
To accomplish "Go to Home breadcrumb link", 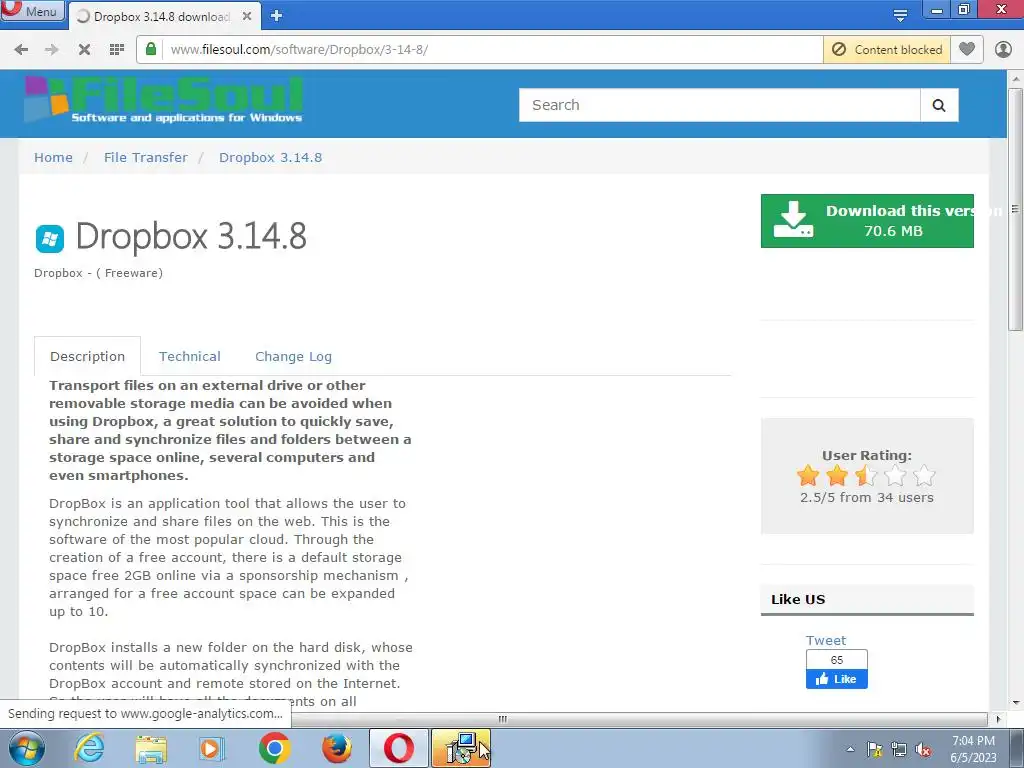I will (54, 157).
